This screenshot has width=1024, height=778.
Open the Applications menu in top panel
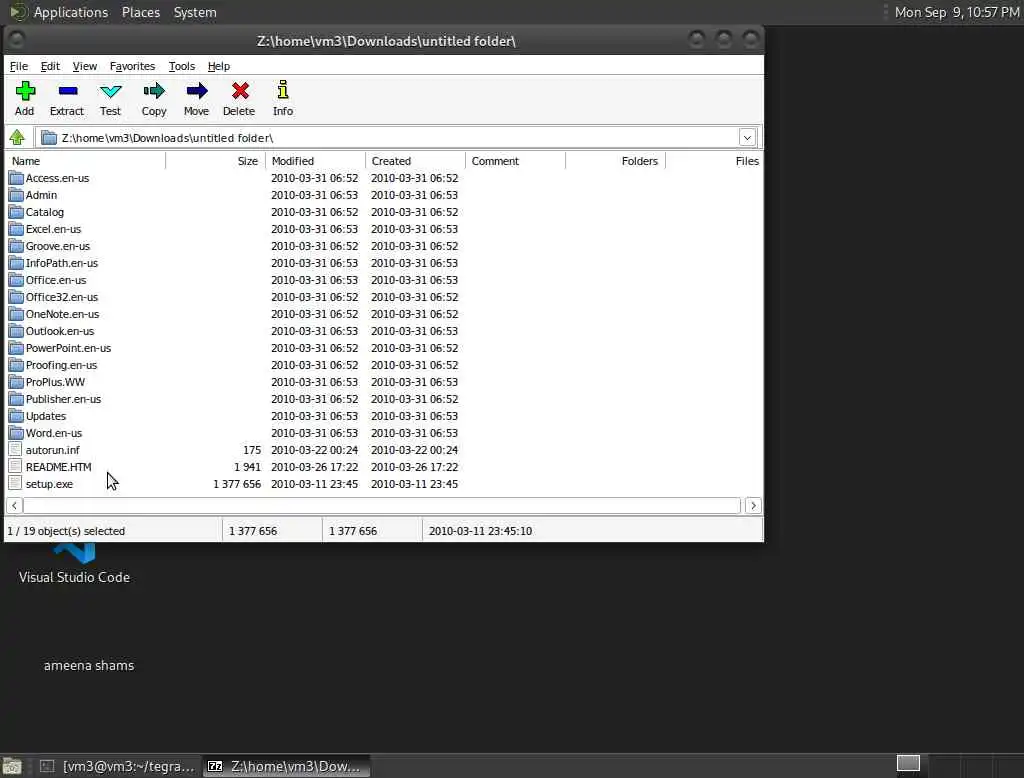tap(71, 12)
